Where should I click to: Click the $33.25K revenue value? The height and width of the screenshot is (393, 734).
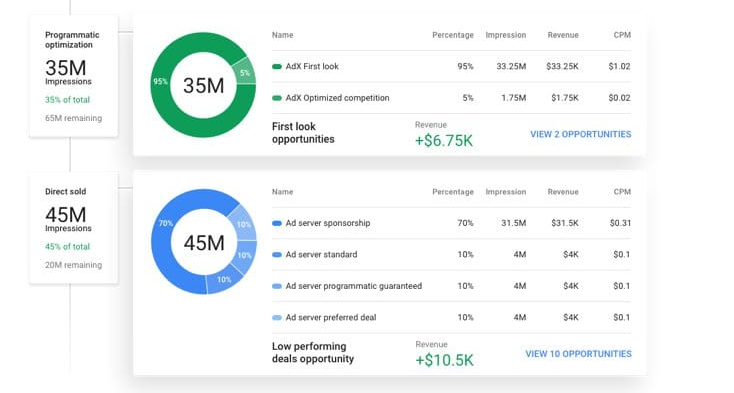click(x=562, y=66)
